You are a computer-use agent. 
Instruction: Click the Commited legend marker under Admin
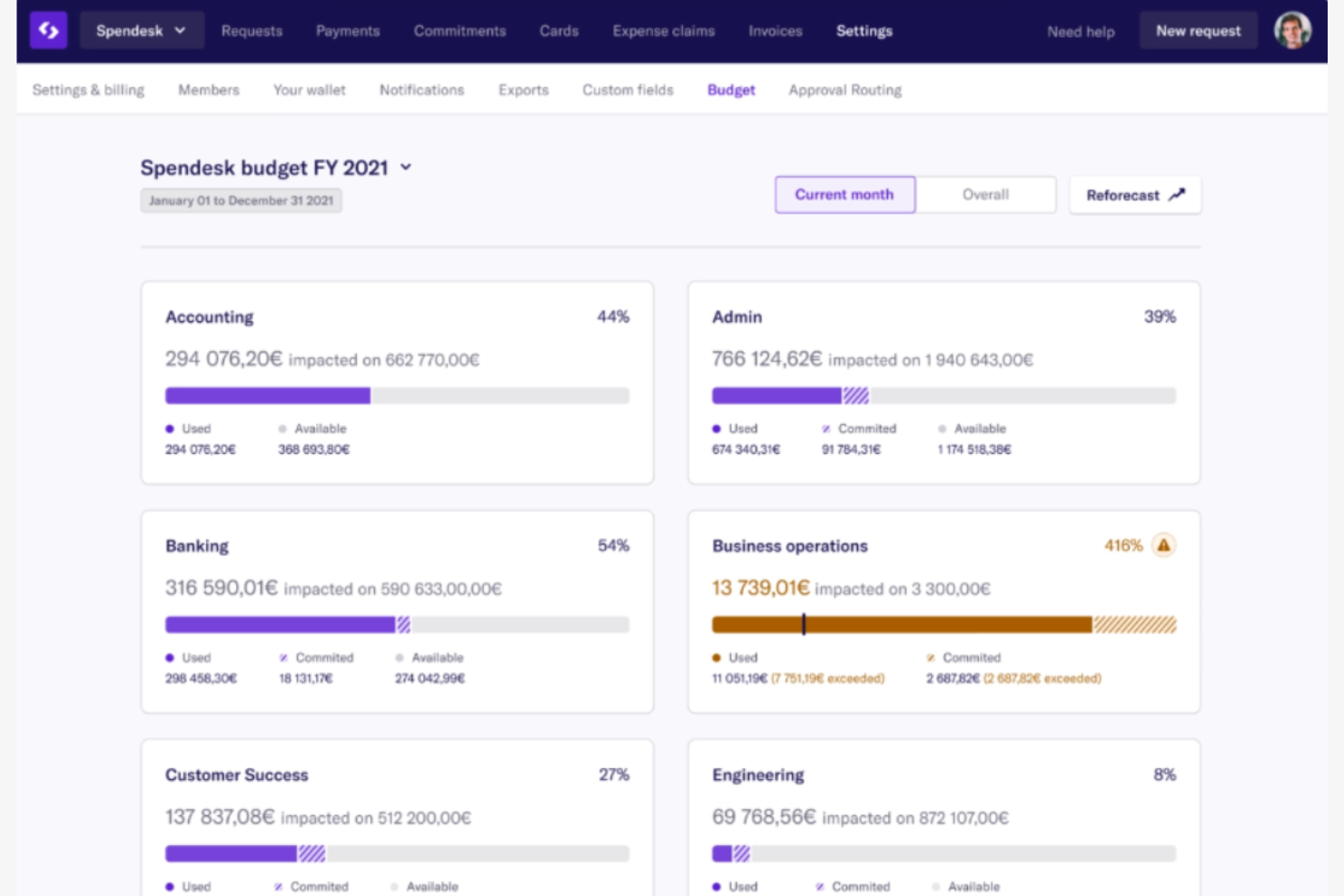point(825,428)
